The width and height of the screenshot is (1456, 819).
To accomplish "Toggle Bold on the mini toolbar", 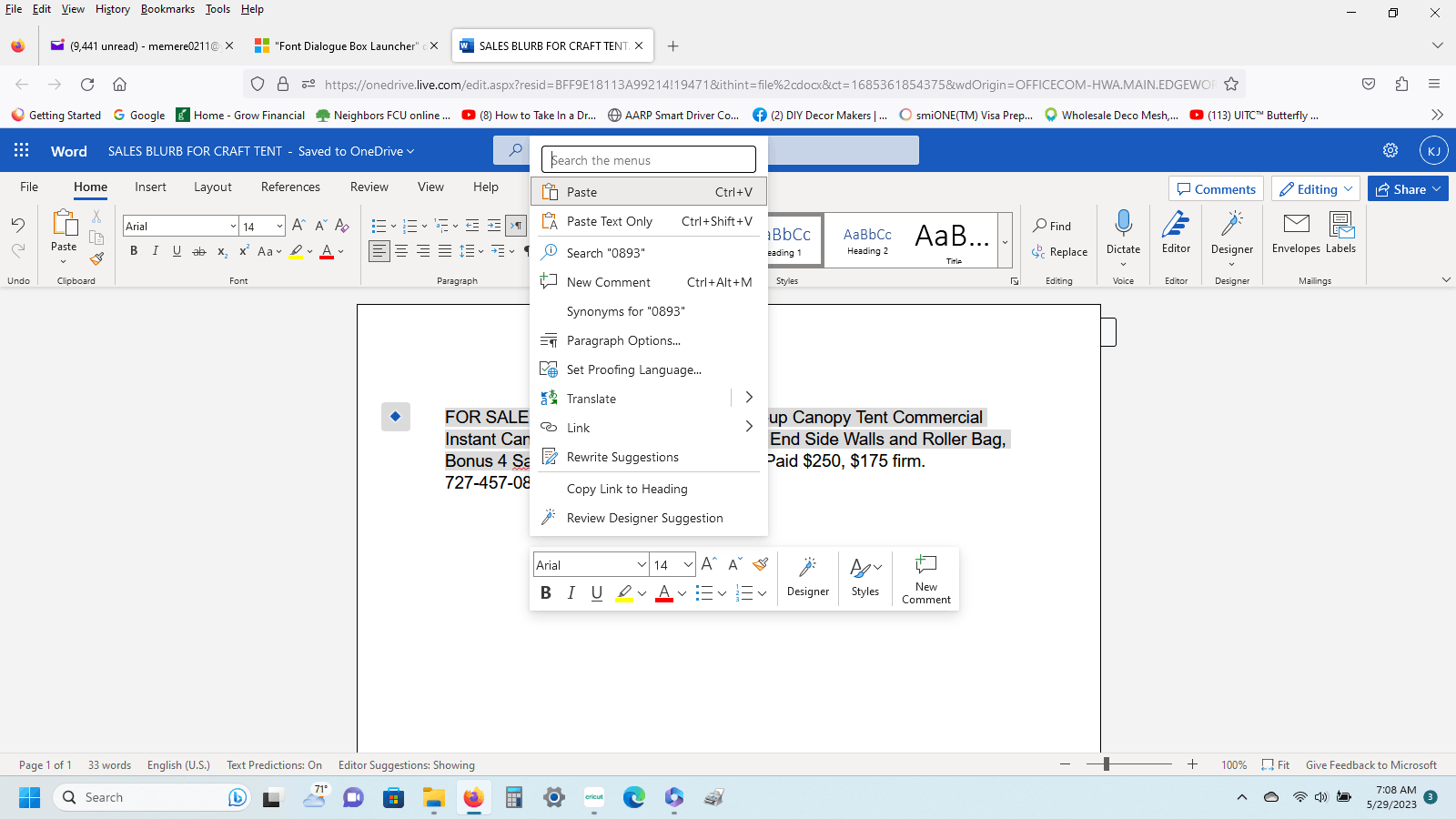I will [546, 592].
